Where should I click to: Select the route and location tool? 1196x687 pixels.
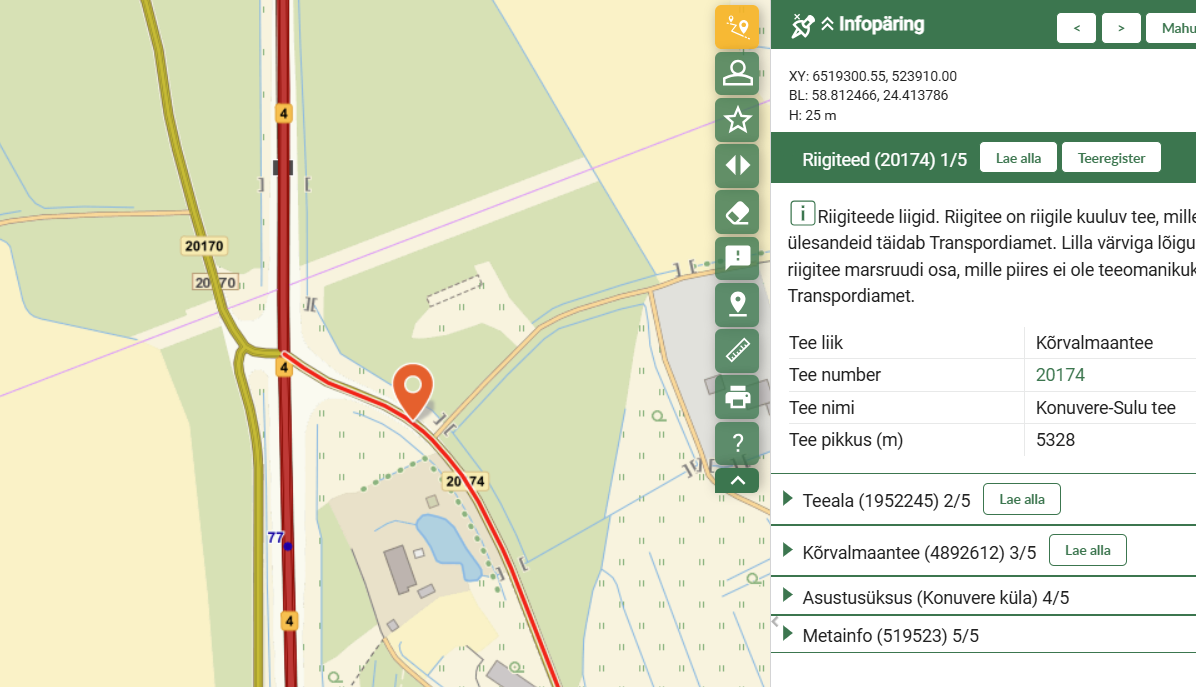[737, 27]
